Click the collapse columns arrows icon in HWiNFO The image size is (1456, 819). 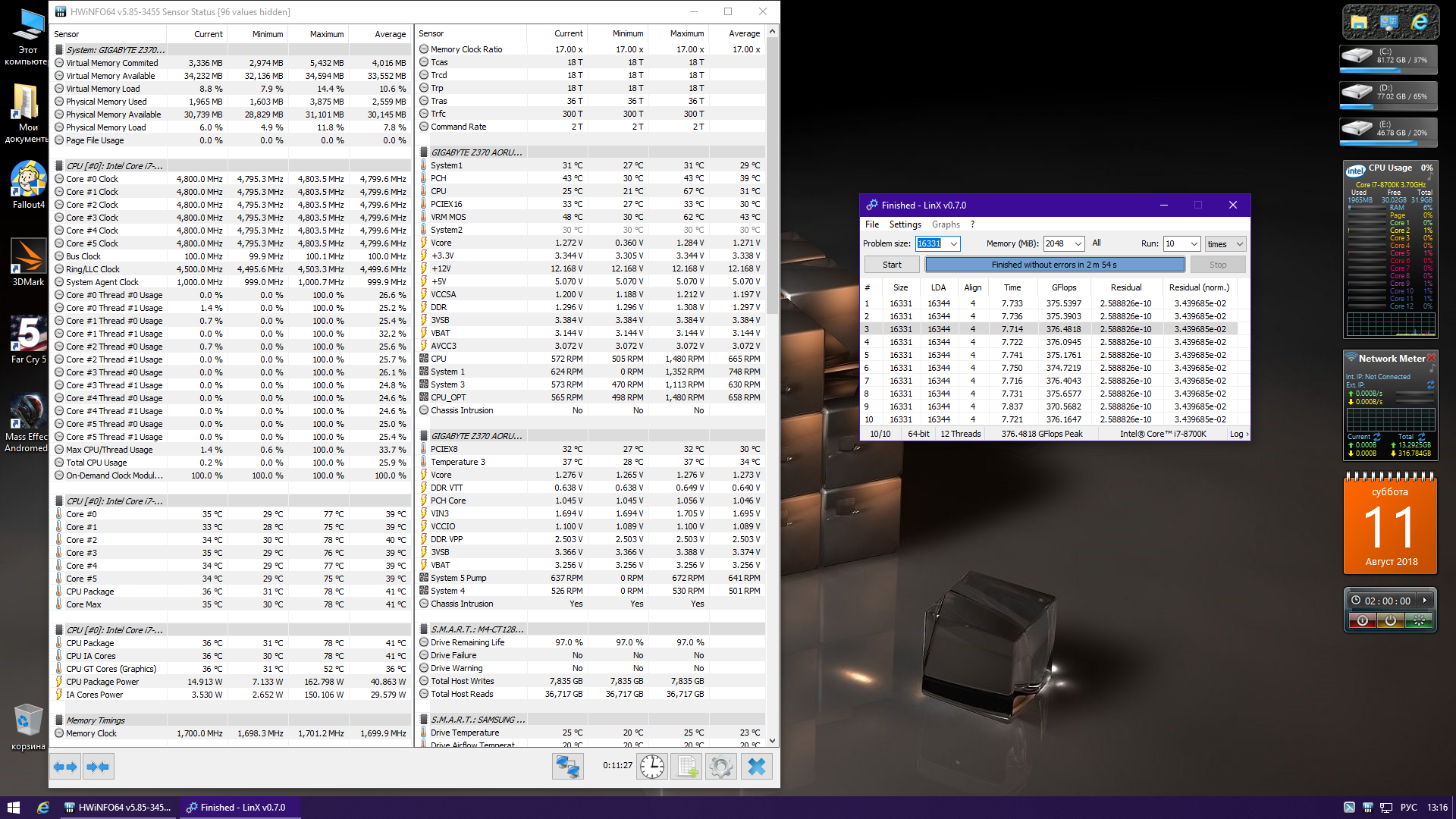[98, 767]
